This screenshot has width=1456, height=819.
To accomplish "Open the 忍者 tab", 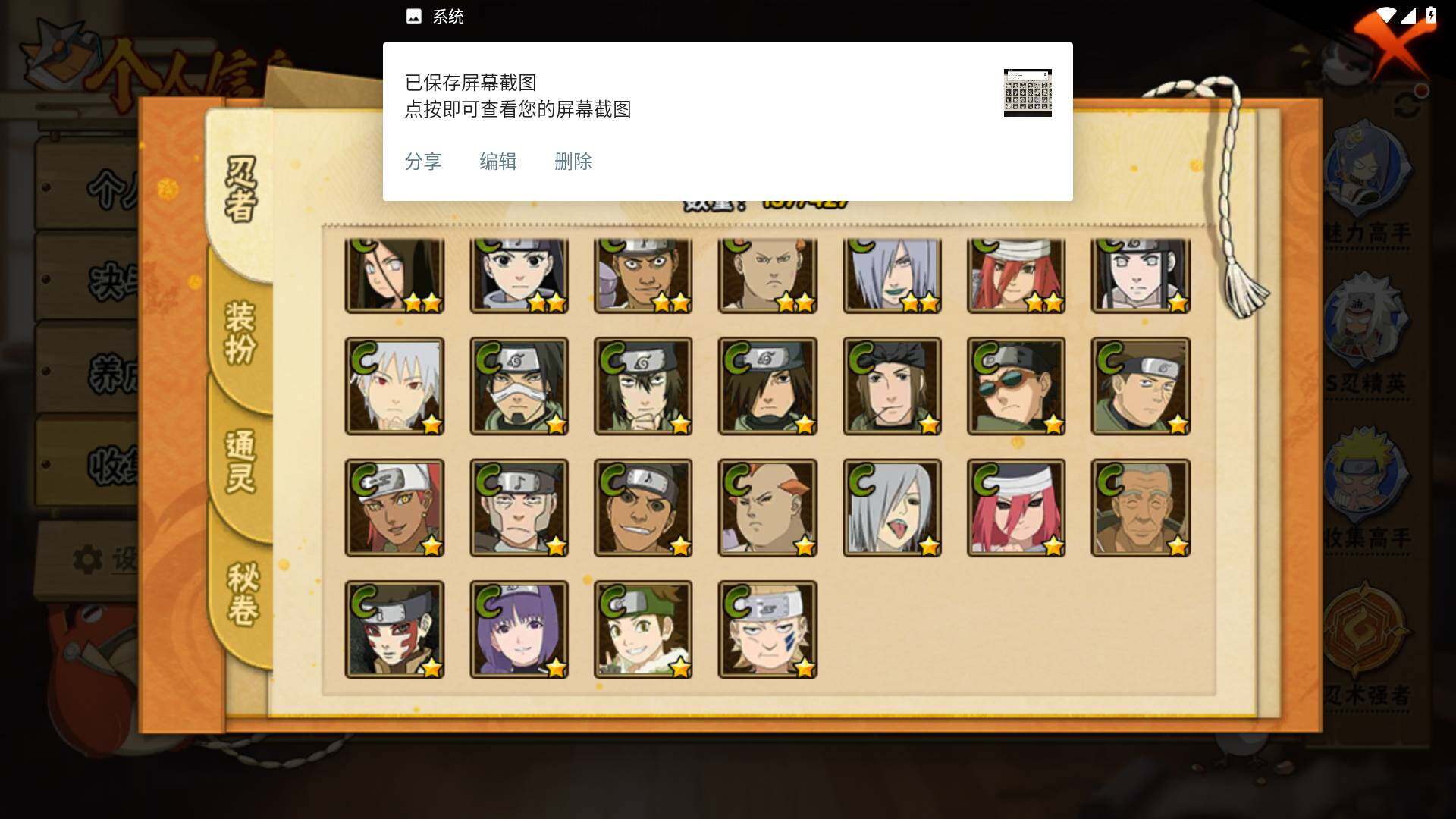I will [241, 190].
